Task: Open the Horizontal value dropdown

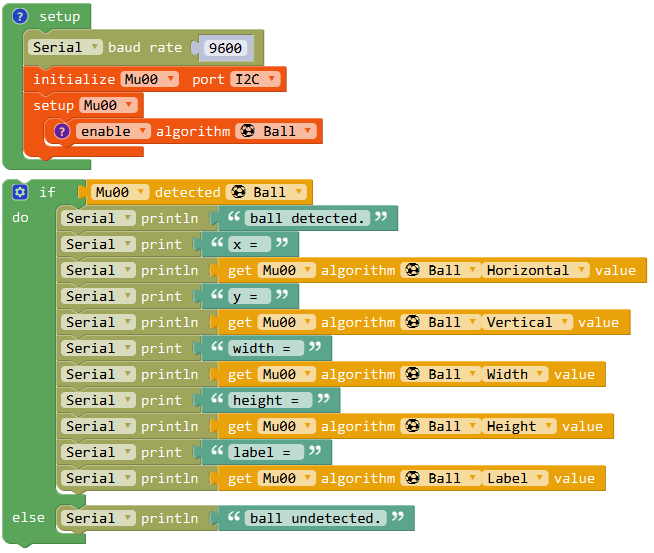Action: coord(536,270)
